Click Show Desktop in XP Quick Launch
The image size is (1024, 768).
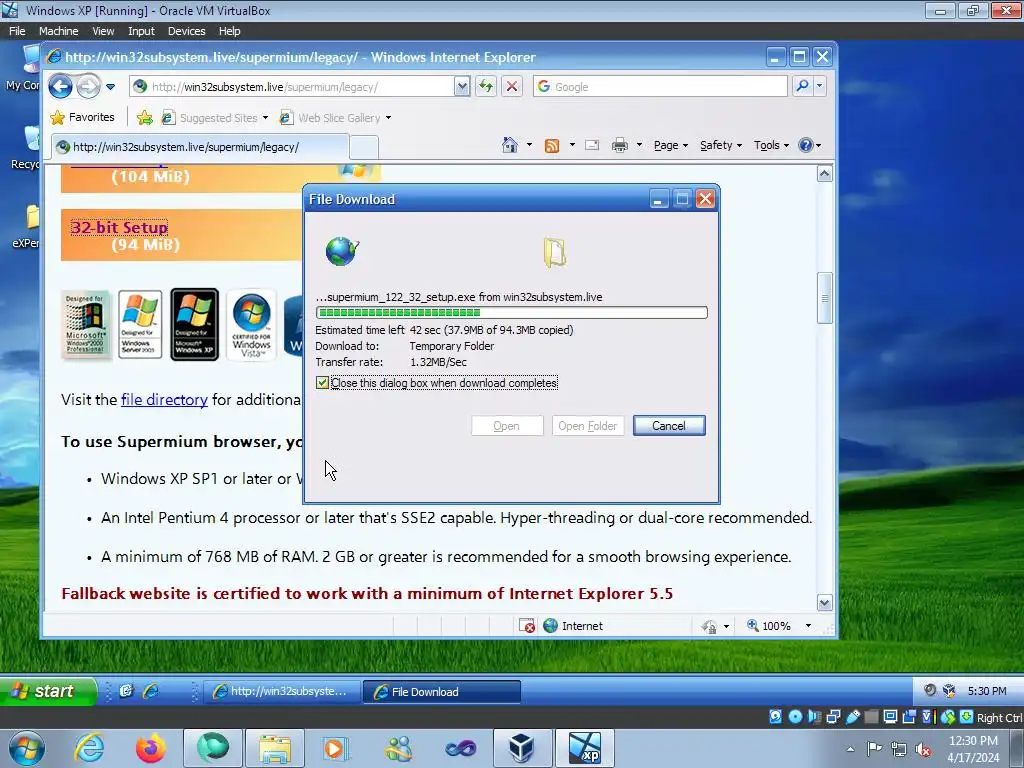click(x=127, y=691)
